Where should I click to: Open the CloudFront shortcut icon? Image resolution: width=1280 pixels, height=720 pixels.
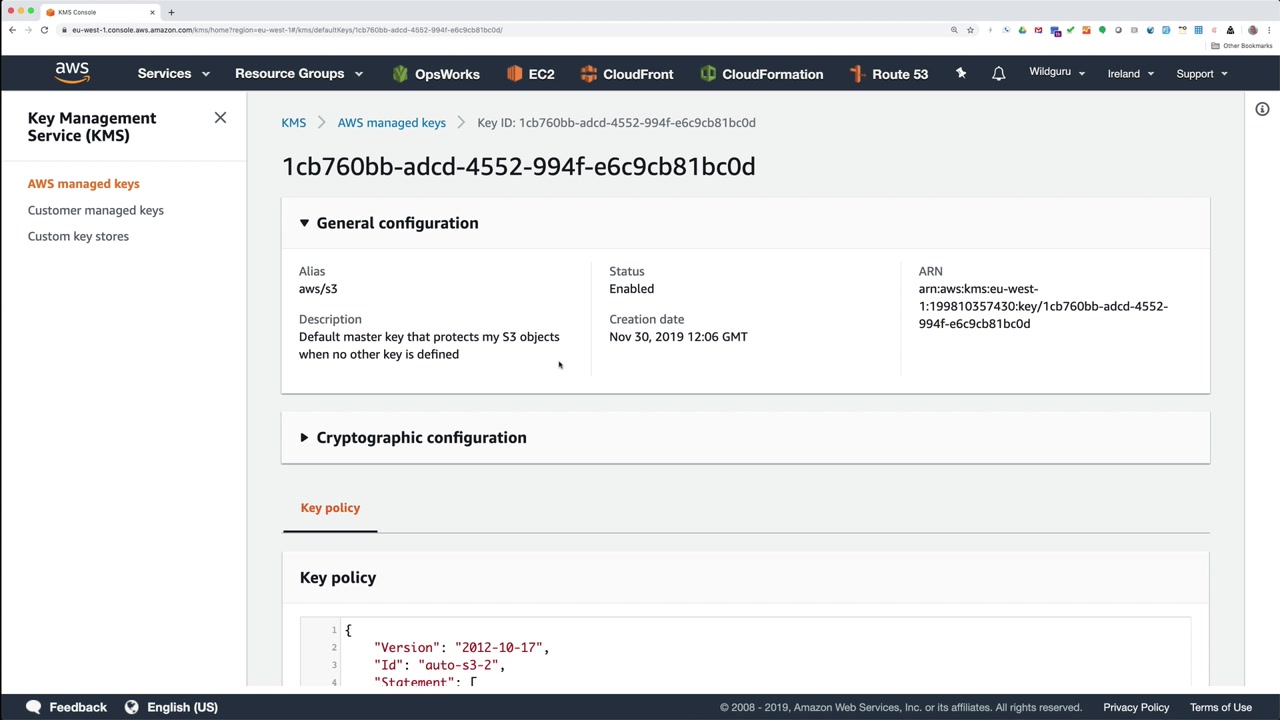tap(588, 74)
